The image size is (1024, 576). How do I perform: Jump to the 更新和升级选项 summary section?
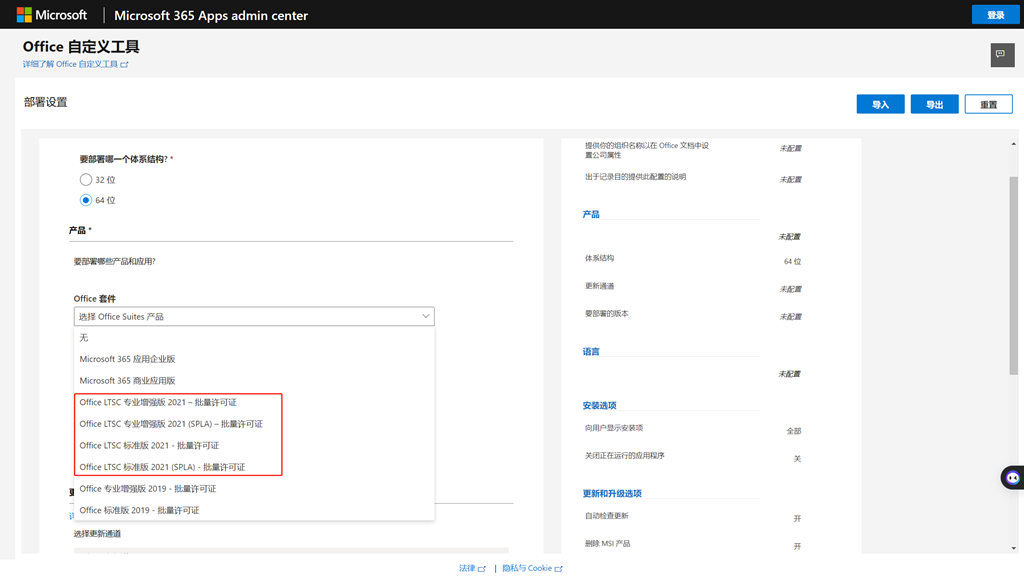[x=612, y=494]
